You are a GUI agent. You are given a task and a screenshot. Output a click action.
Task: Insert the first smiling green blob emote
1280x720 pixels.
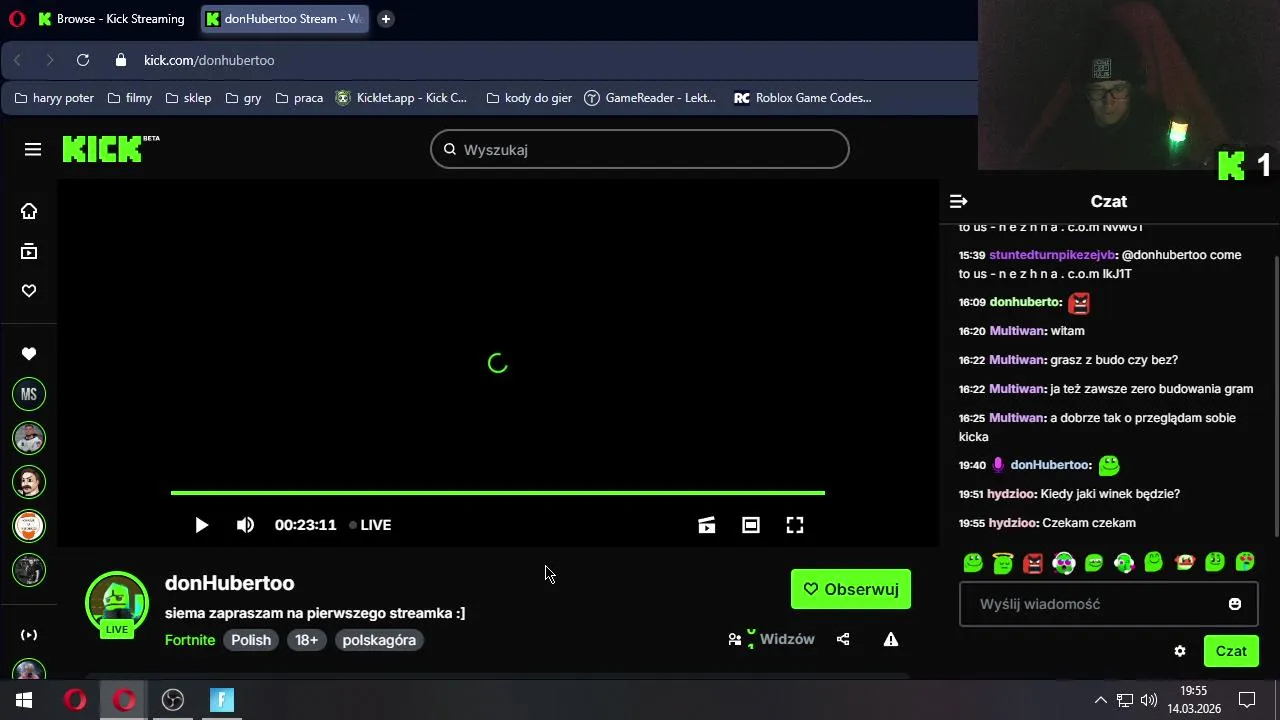click(973, 563)
